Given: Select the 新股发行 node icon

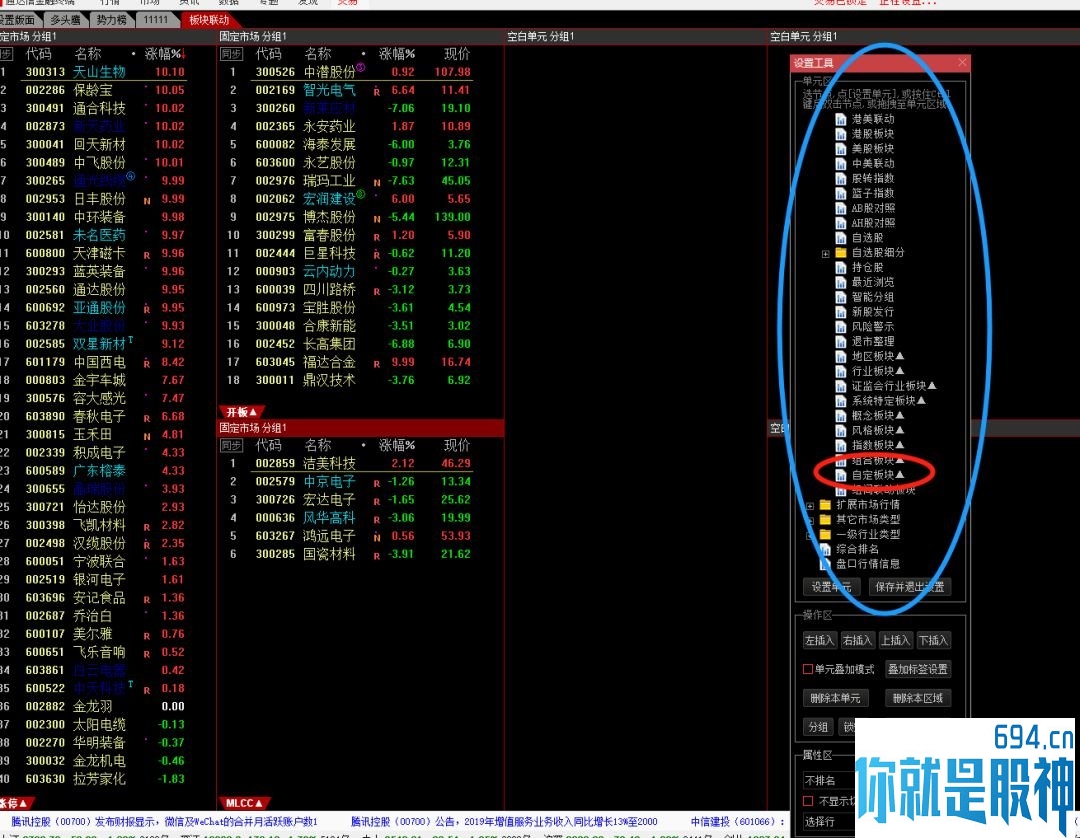Looking at the screenshot, I should point(841,312).
